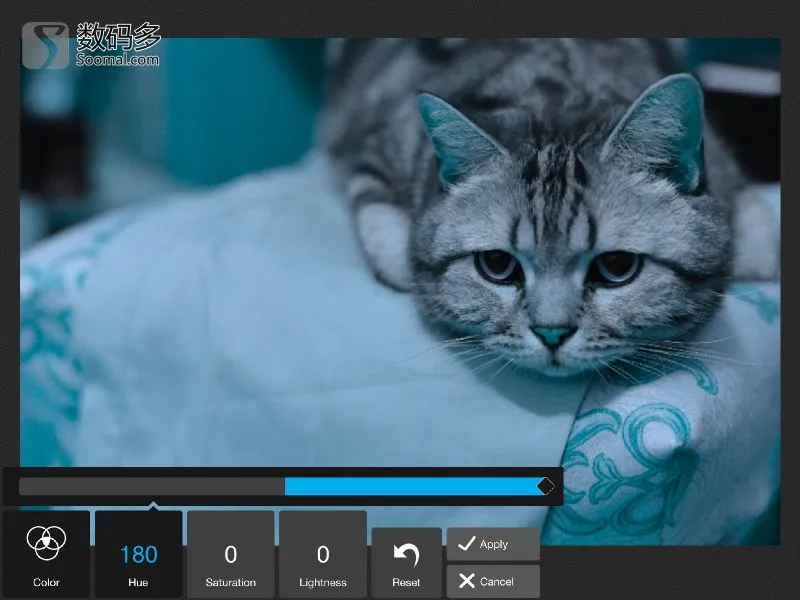Cancel the color adjustment
This screenshot has height=600, width=800.
[x=493, y=581]
